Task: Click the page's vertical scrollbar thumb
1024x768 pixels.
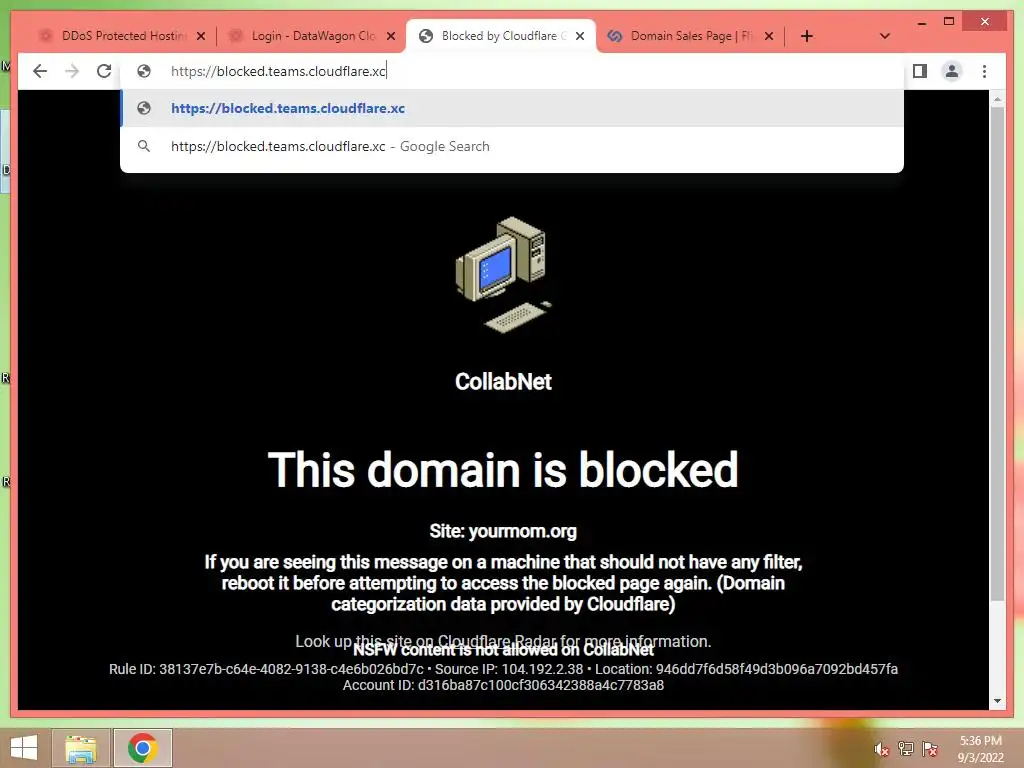Action: (997, 353)
